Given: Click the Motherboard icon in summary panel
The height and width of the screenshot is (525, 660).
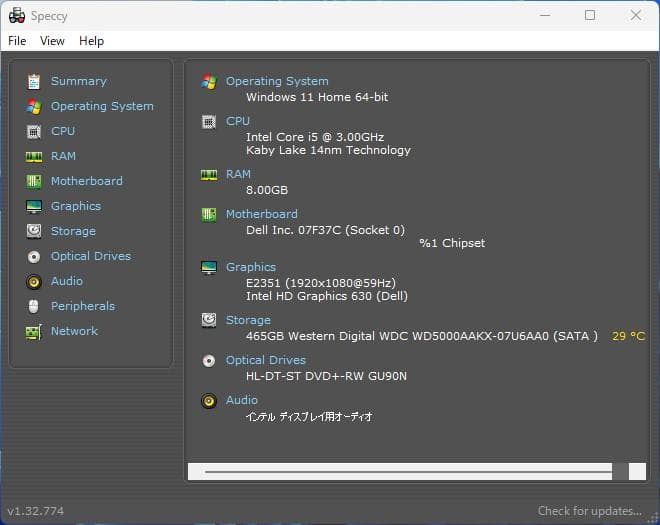Looking at the screenshot, I should point(209,215).
